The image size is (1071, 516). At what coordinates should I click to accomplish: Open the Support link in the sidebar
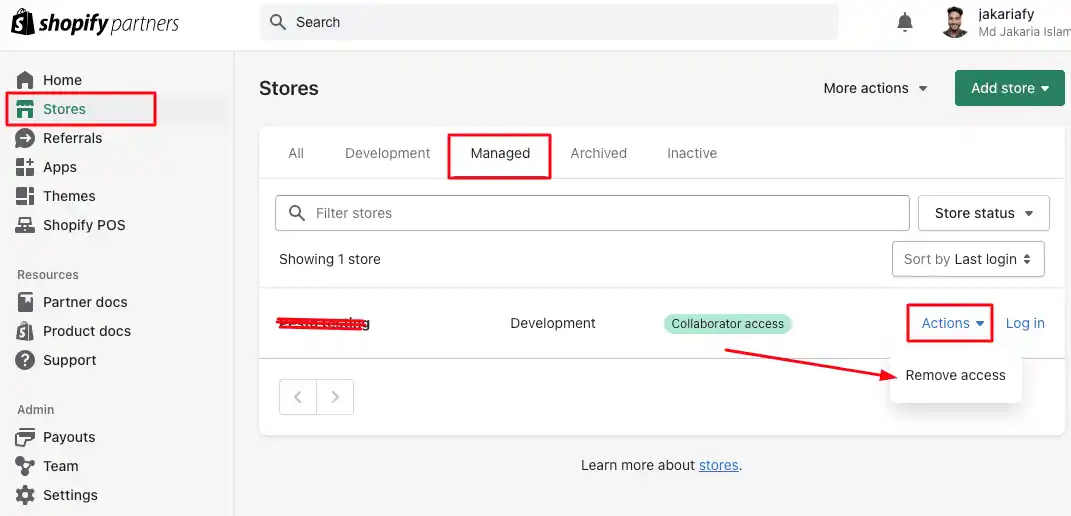(x=69, y=360)
